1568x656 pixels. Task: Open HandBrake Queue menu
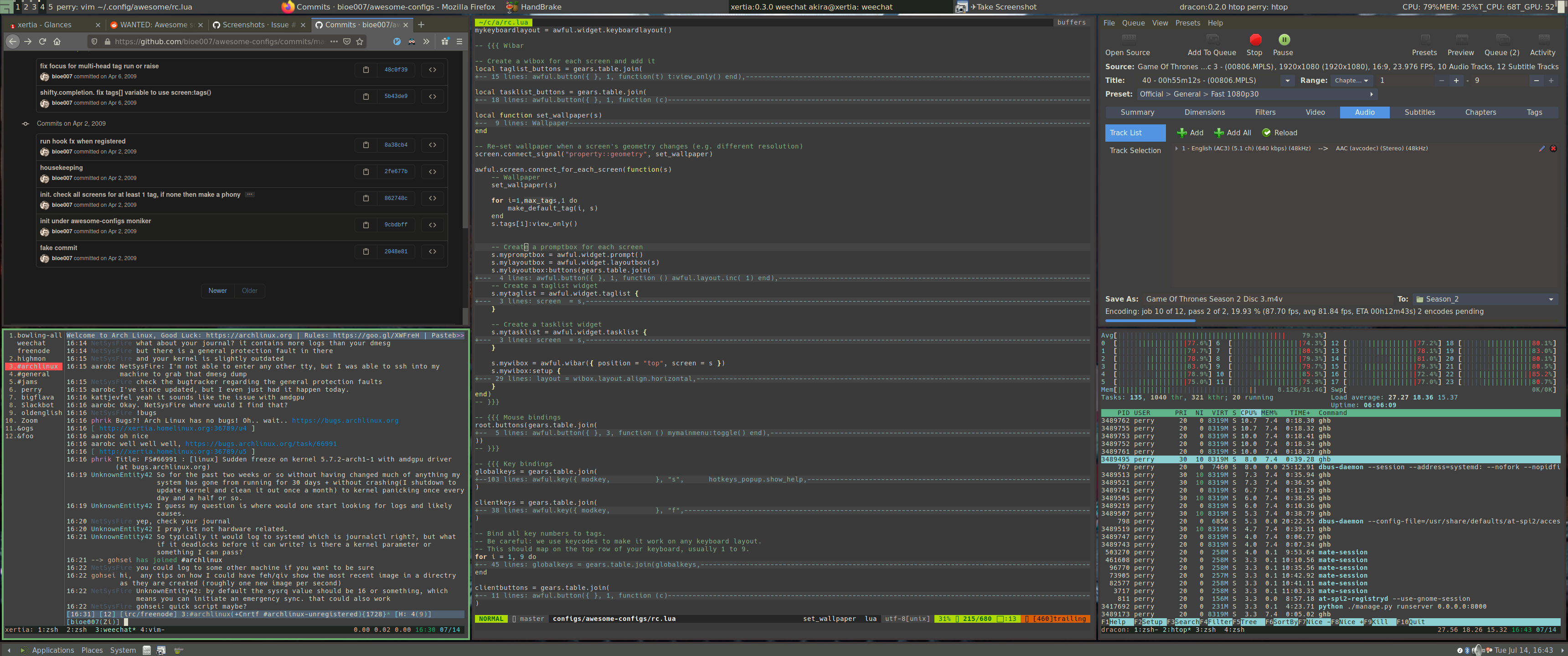(x=1134, y=23)
